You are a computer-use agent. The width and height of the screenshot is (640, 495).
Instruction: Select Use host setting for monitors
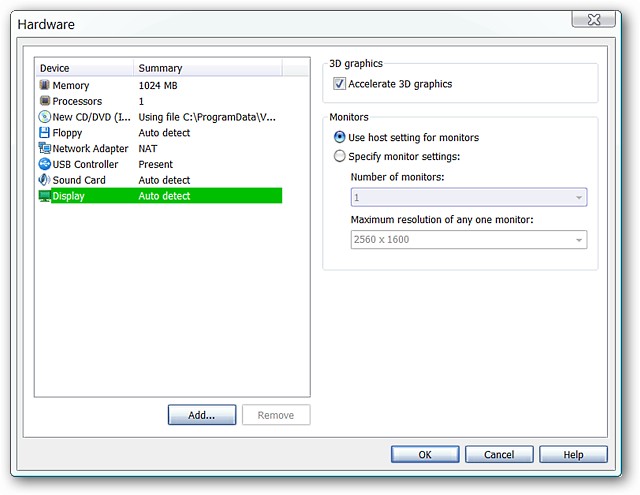coord(339,137)
